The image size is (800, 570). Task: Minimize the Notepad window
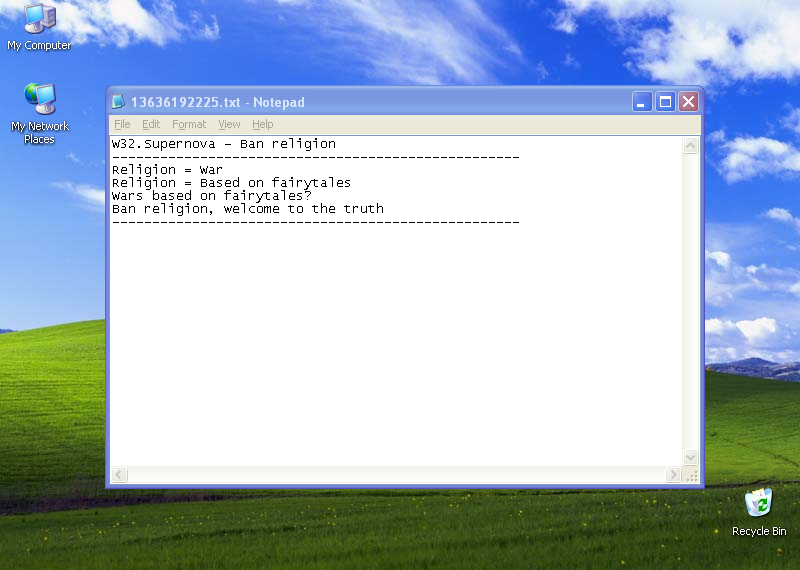[642, 102]
